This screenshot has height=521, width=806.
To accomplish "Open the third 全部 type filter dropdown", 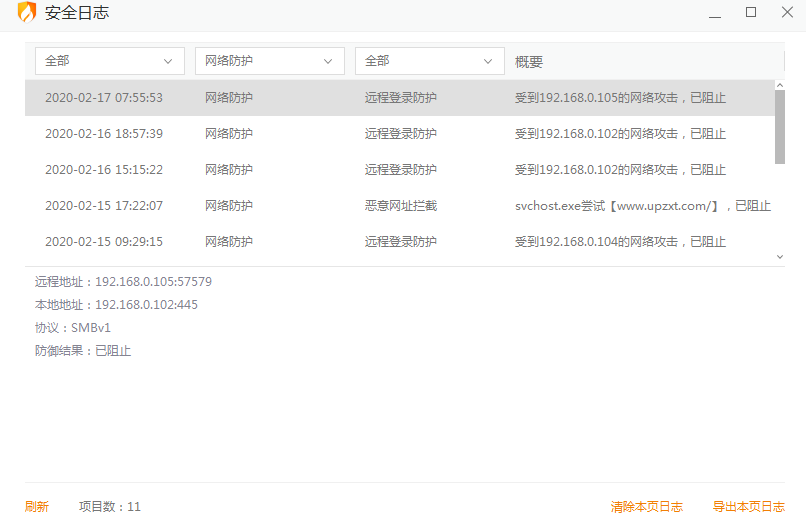I will [430, 61].
